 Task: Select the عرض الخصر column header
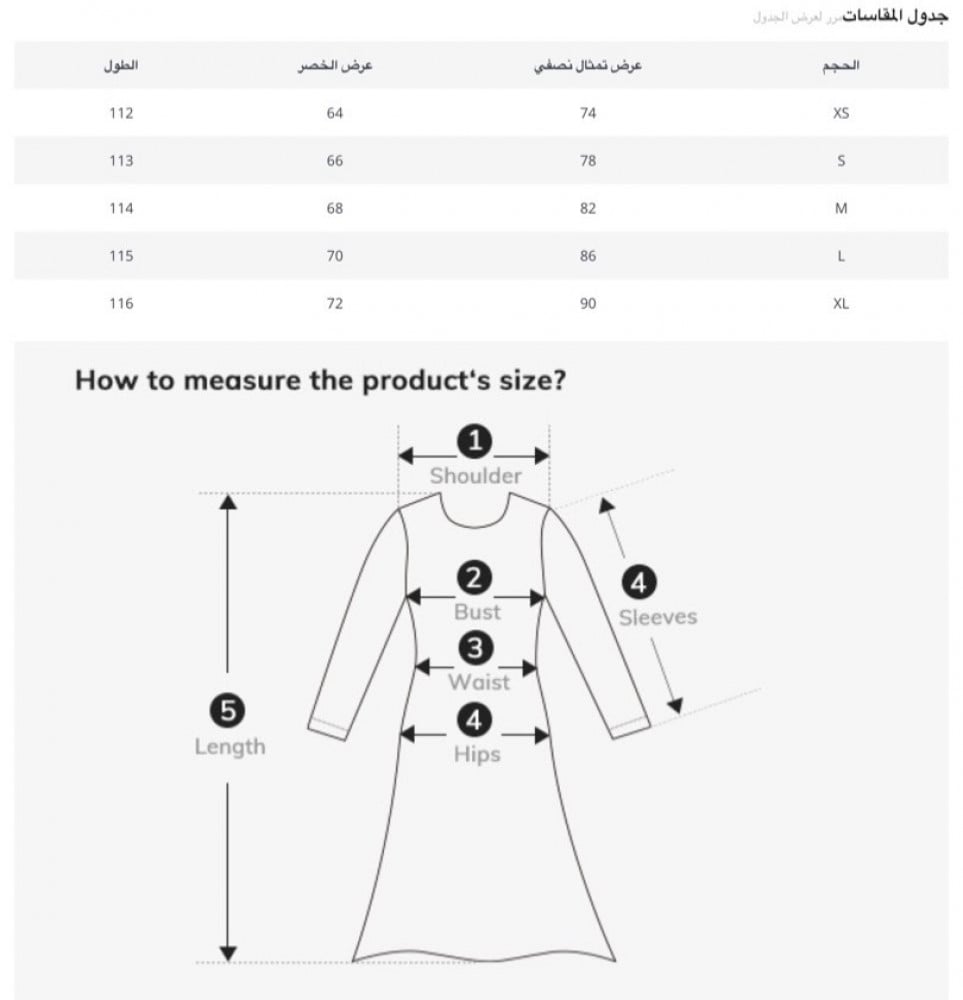click(x=334, y=65)
